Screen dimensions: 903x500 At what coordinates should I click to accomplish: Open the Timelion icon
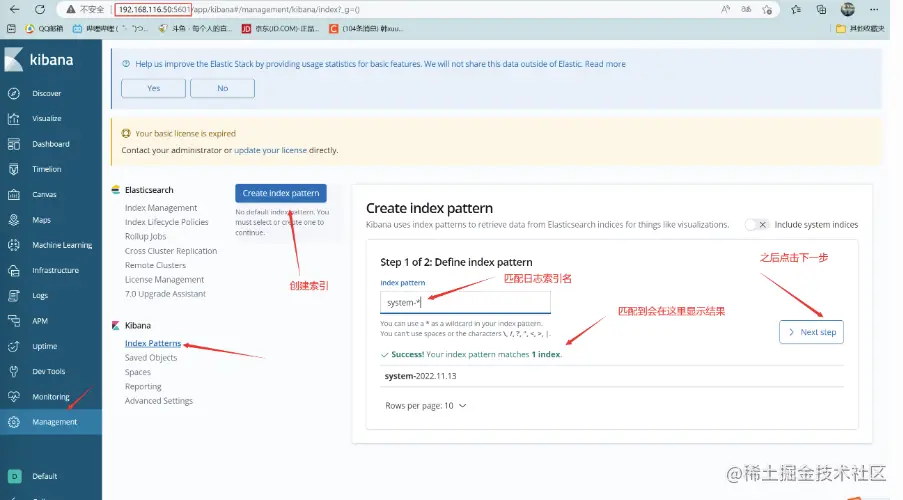(14, 169)
